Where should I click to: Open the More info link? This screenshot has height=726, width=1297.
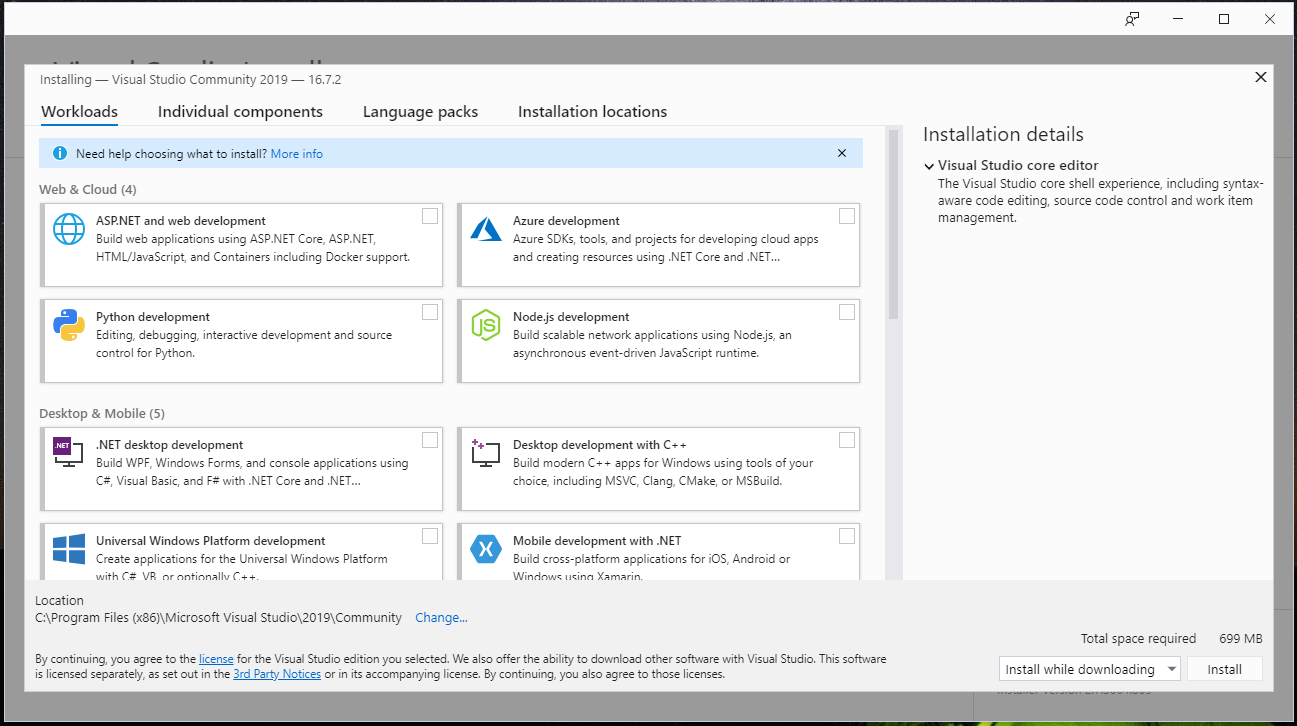(297, 154)
